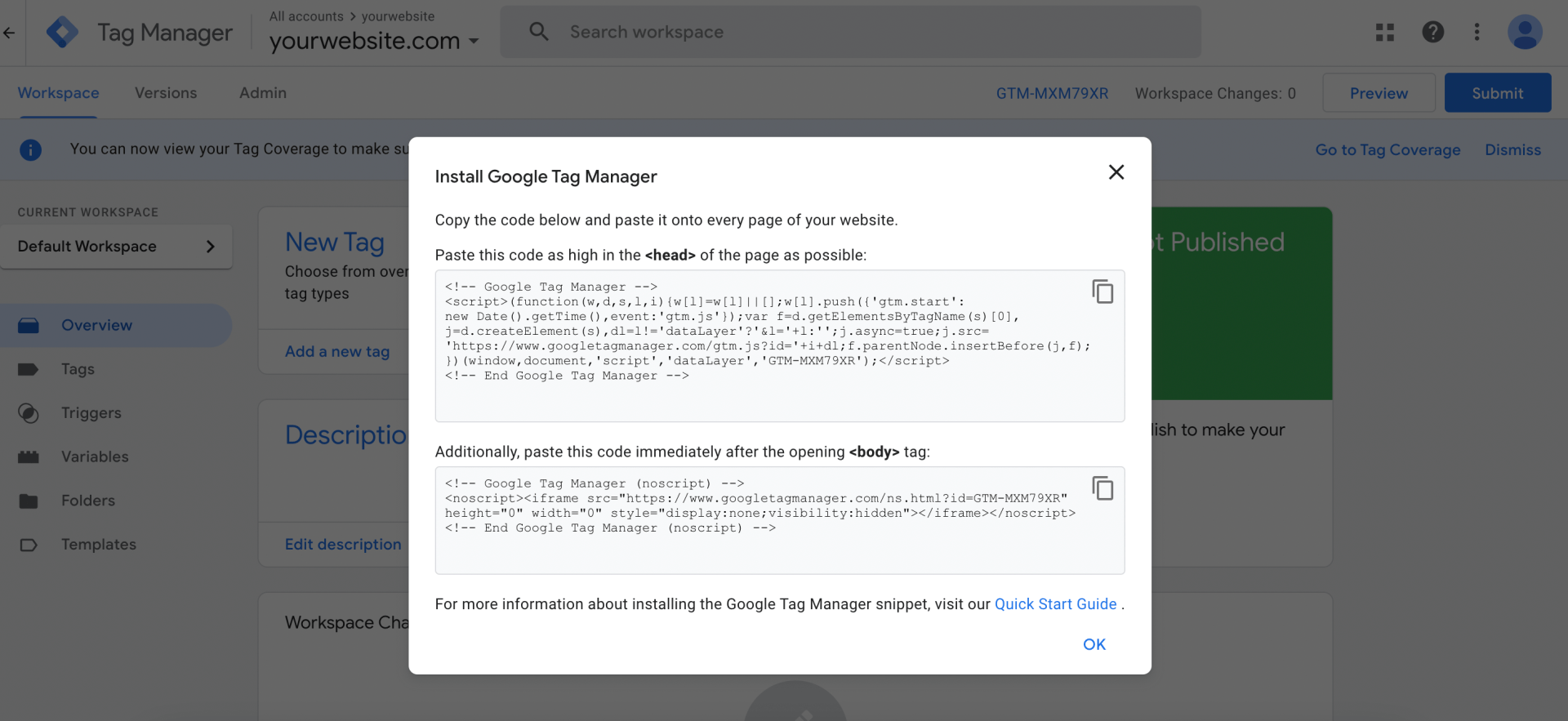Copy the head code snippet
Screen dimensions: 1568x721
point(1102,292)
